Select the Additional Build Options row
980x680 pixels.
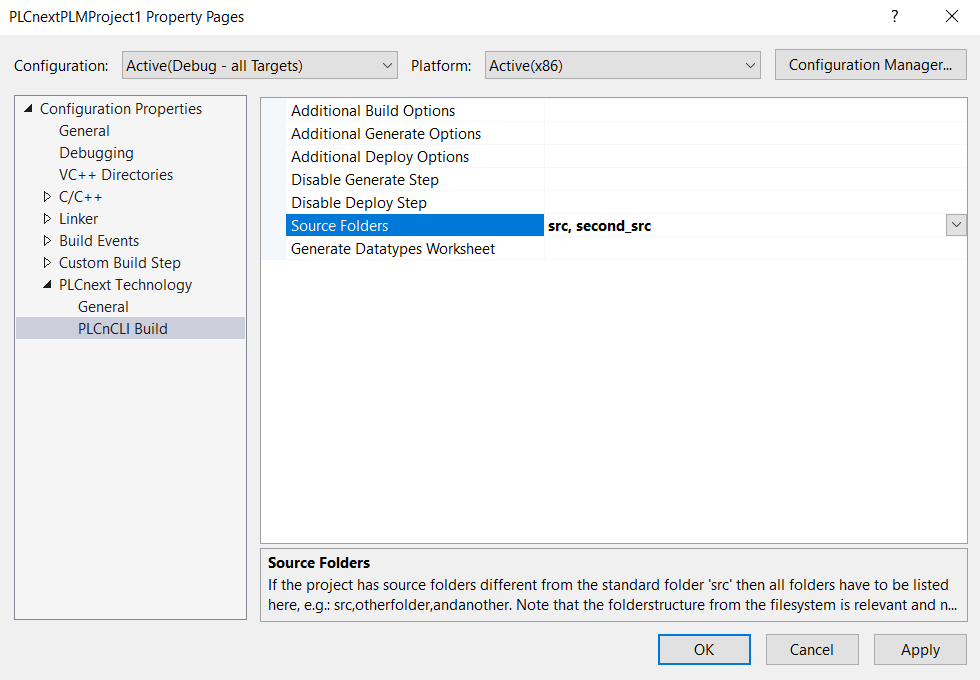click(x=373, y=111)
